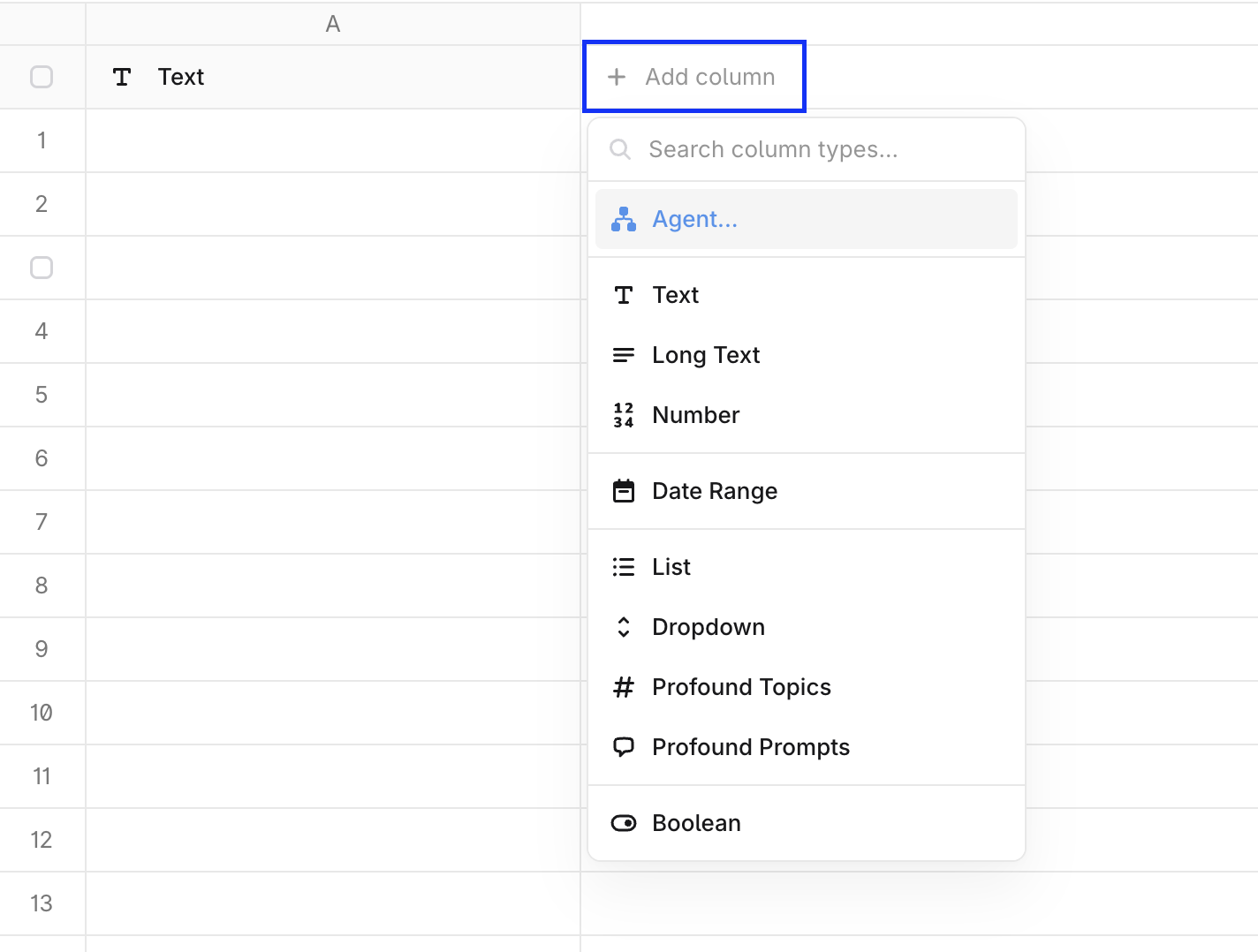Select row number 4
1258x952 pixels.
[x=42, y=331]
